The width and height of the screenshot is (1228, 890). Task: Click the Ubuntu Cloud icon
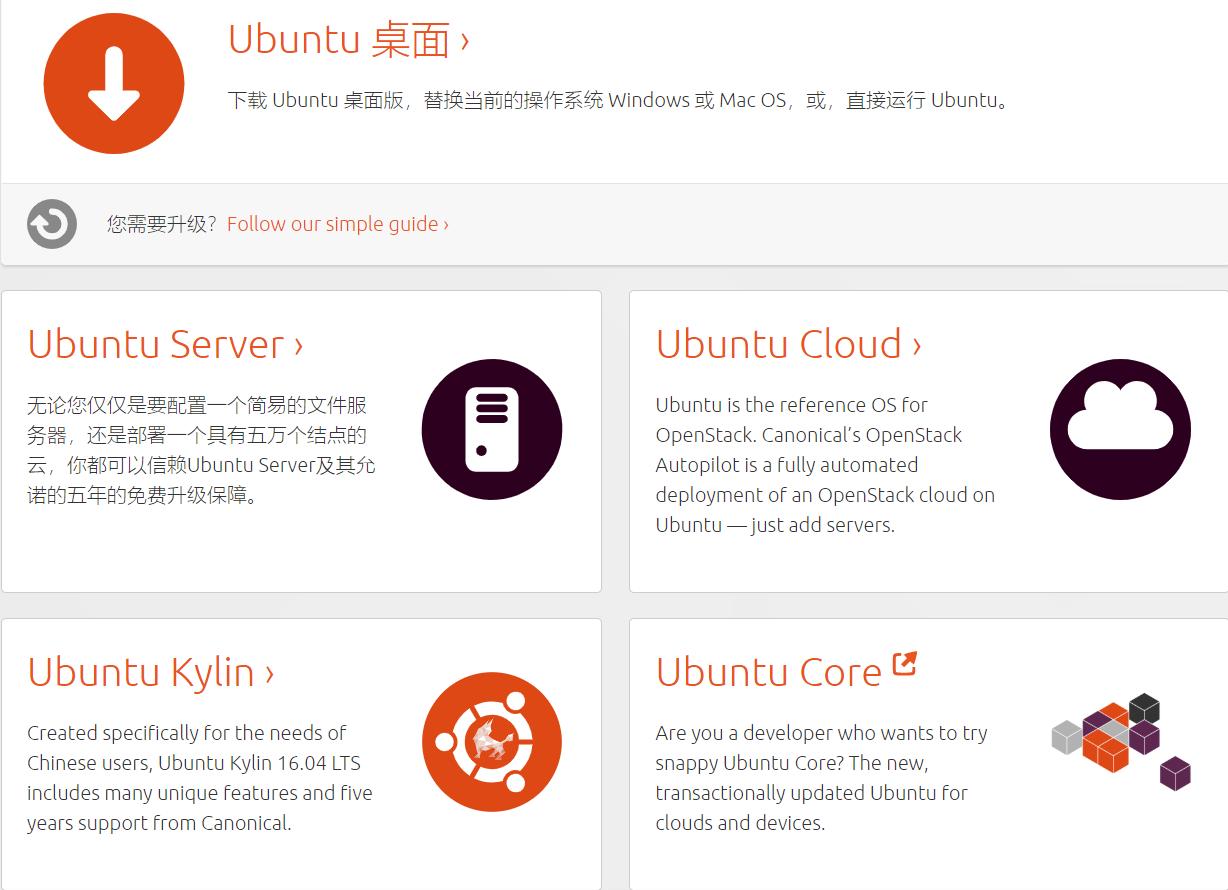tap(1120, 428)
